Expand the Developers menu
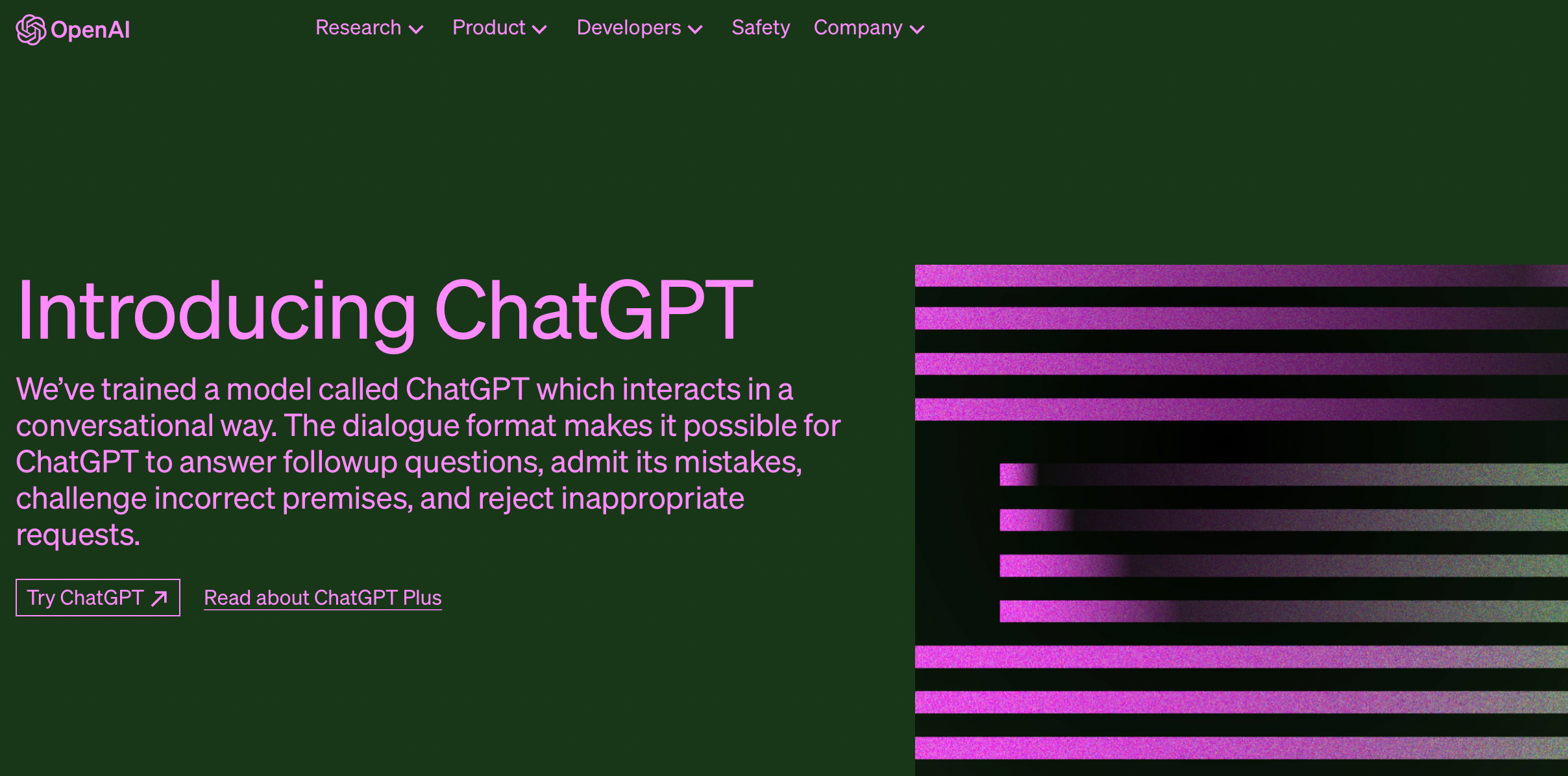 pos(638,28)
